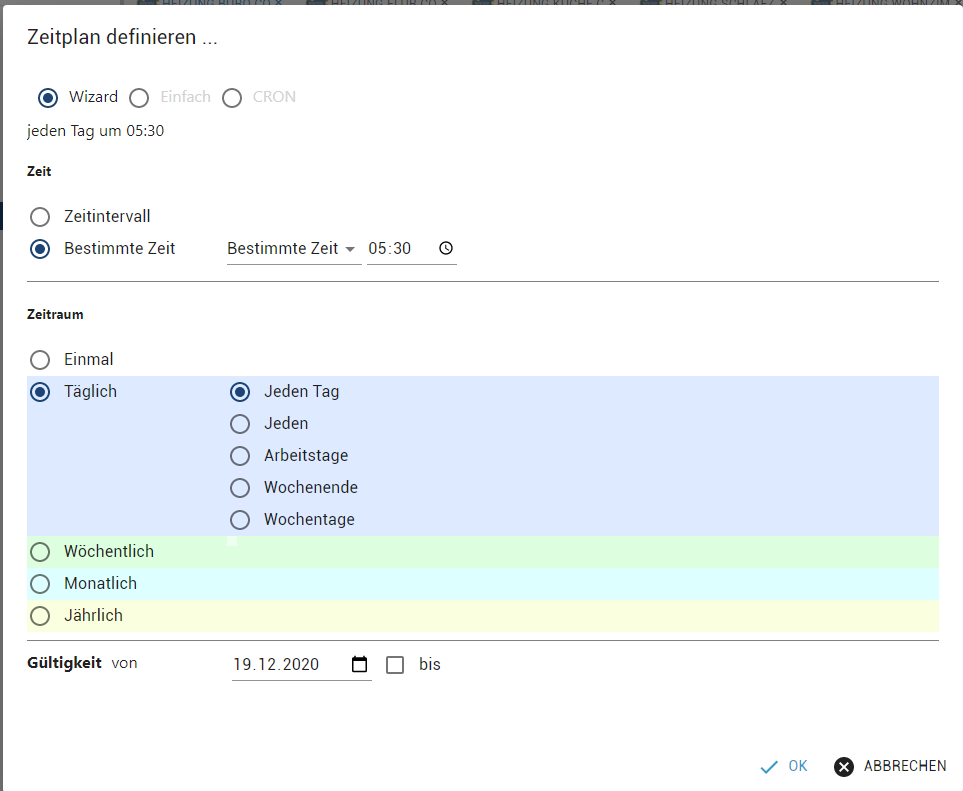Select Arbeitstage under daily options
Image resolution: width=963 pixels, height=791 pixels.
click(x=240, y=456)
